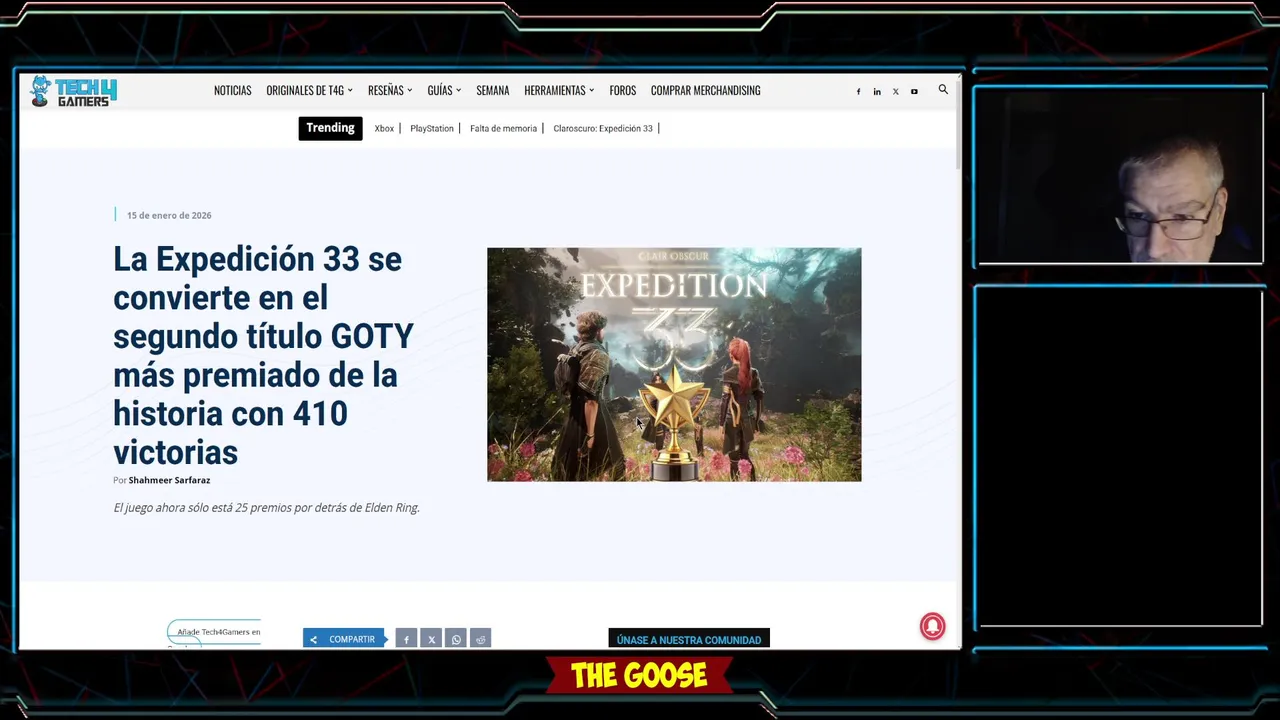Click the webcam video feed
Image resolution: width=1280 pixels, height=720 pixels.
tap(1120, 177)
